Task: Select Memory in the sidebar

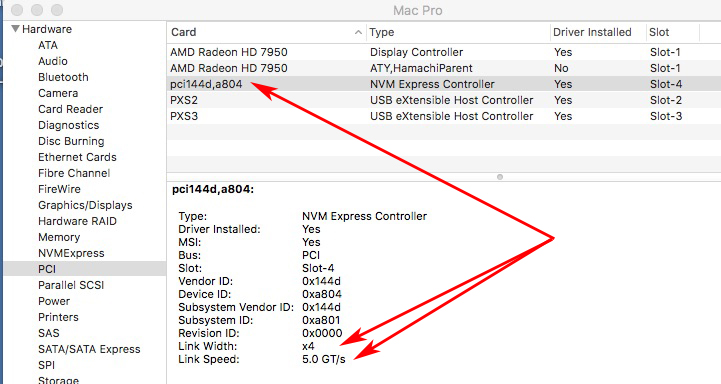Action: [59, 237]
